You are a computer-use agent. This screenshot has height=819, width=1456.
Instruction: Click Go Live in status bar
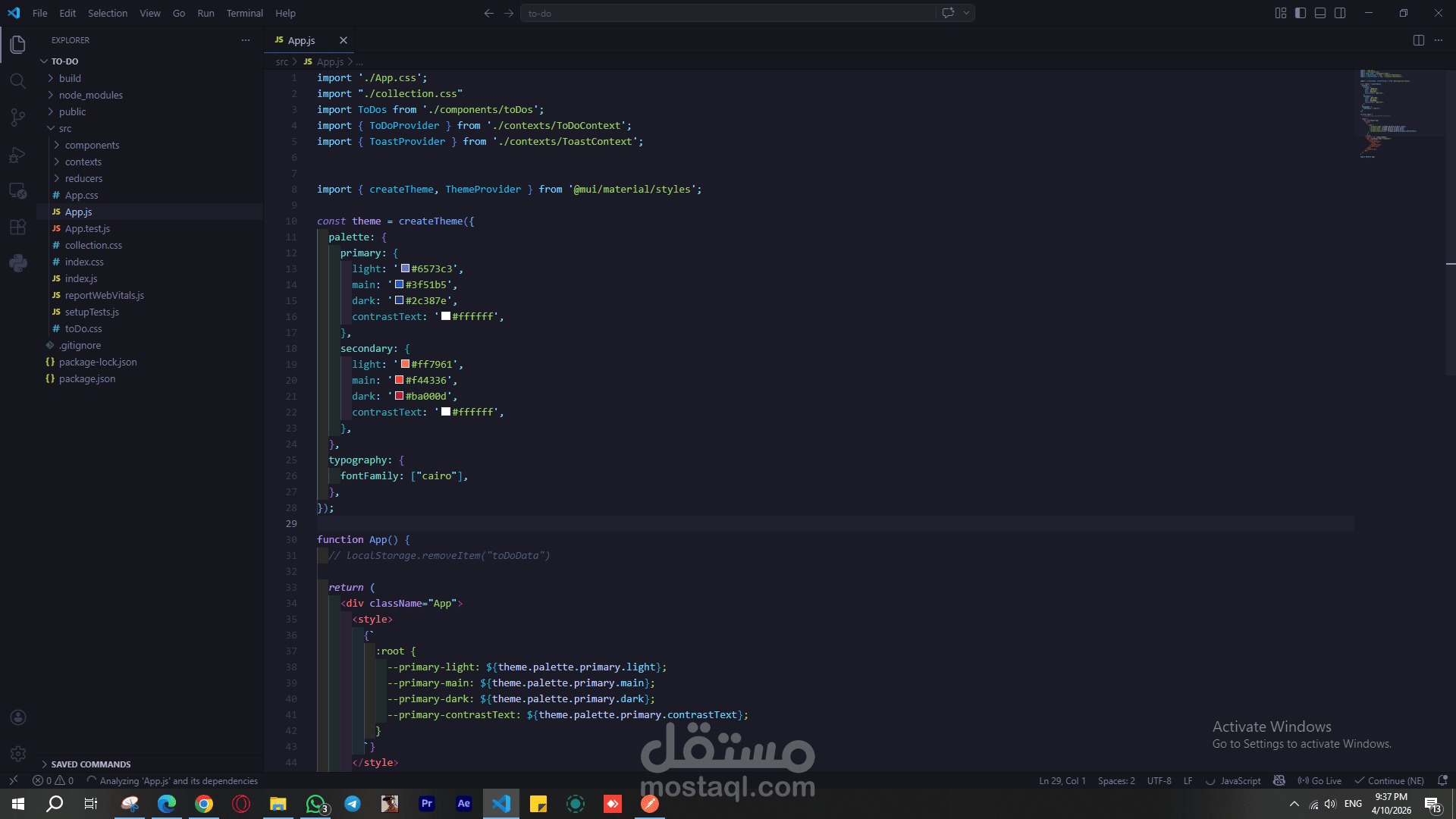pyautogui.click(x=1319, y=780)
